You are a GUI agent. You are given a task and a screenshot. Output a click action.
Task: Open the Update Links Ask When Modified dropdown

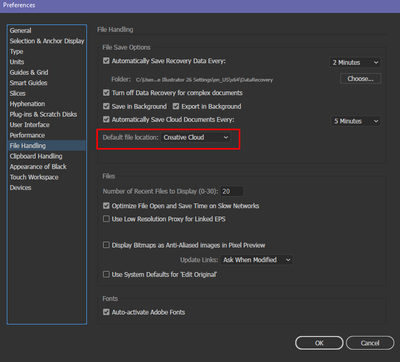pyautogui.click(x=256, y=260)
